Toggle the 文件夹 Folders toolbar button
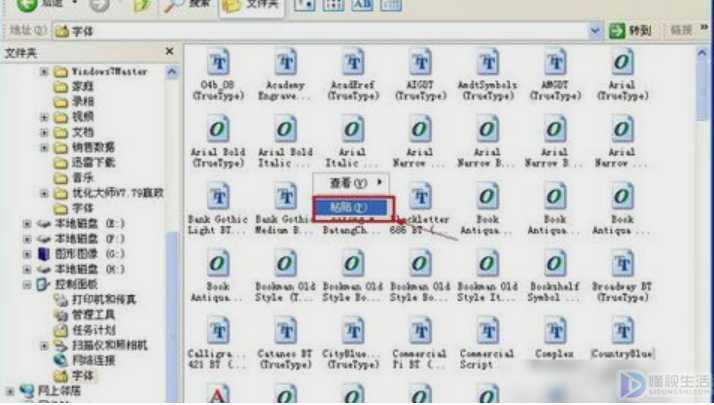This screenshot has height=405, width=714. pyautogui.click(x=251, y=6)
